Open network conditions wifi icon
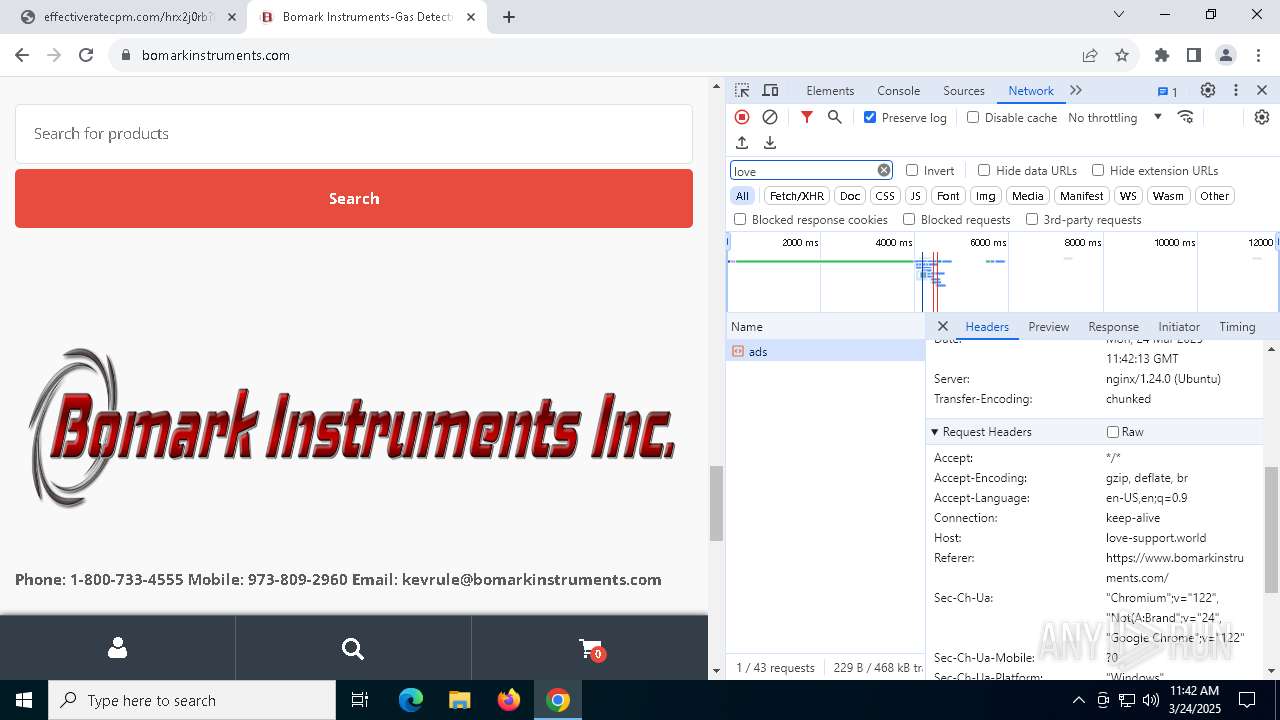The width and height of the screenshot is (1280, 720). (x=1186, y=117)
